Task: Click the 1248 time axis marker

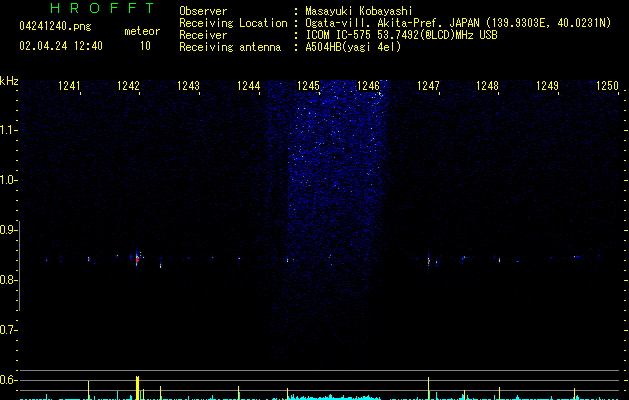Action: (487, 86)
